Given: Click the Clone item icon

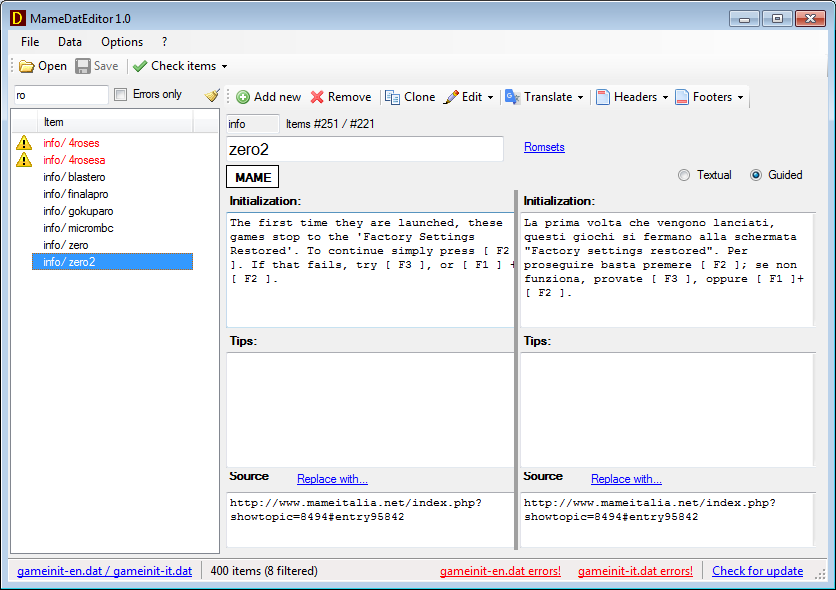Looking at the screenshot, I should point(392,97).
